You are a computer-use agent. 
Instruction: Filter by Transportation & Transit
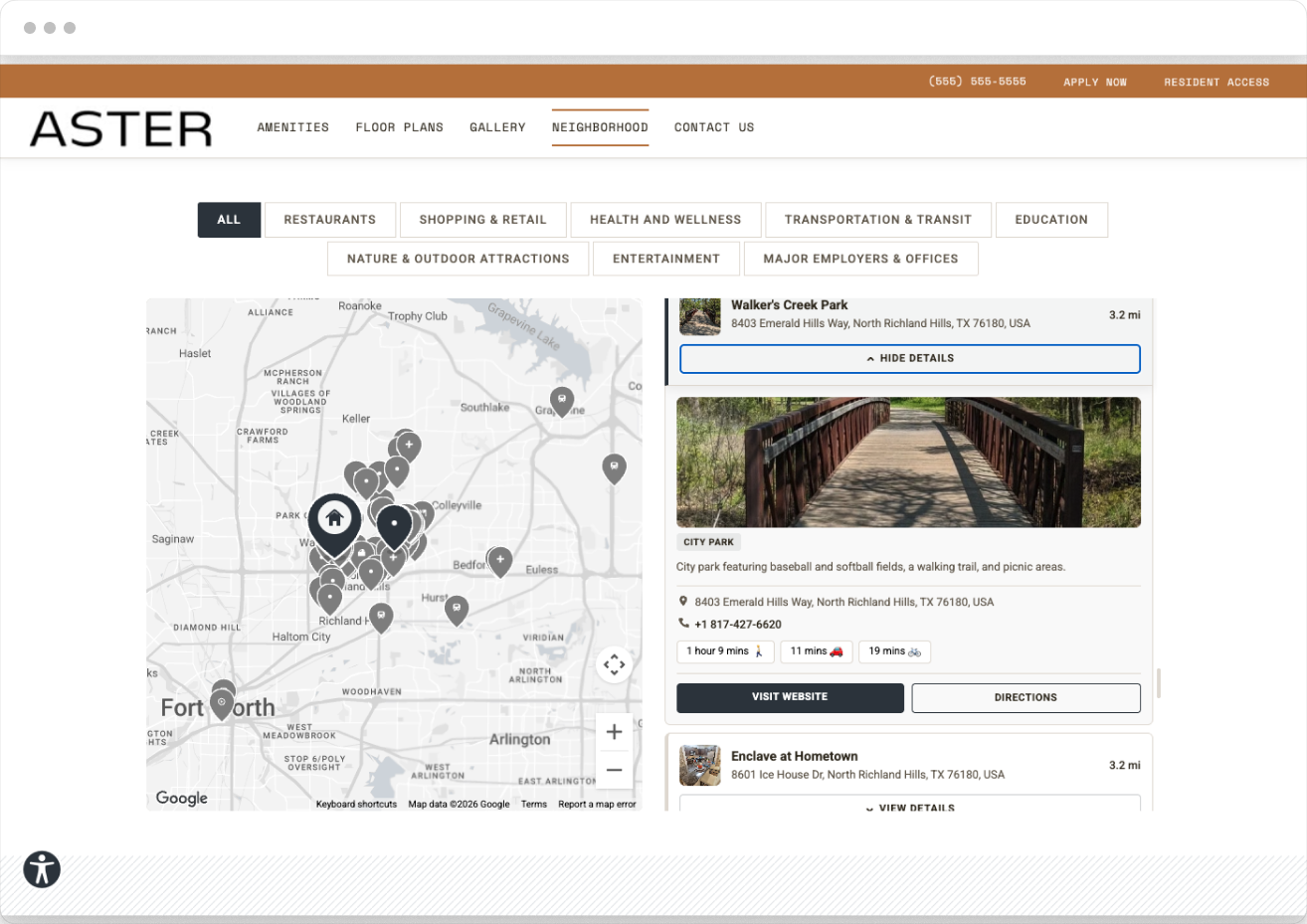[878, 220]
